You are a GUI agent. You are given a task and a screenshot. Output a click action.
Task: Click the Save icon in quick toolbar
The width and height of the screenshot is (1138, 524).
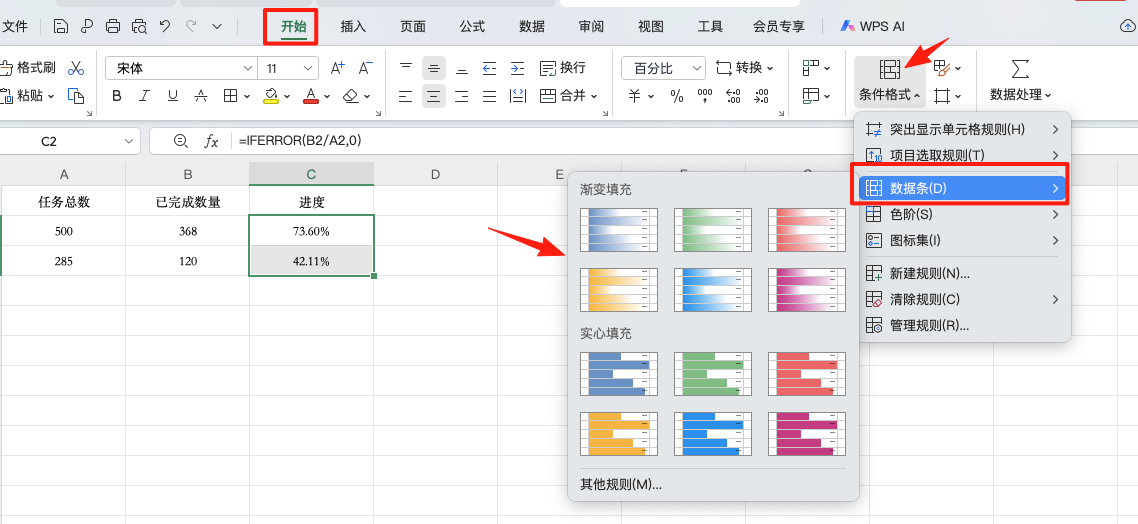[62, 27]
